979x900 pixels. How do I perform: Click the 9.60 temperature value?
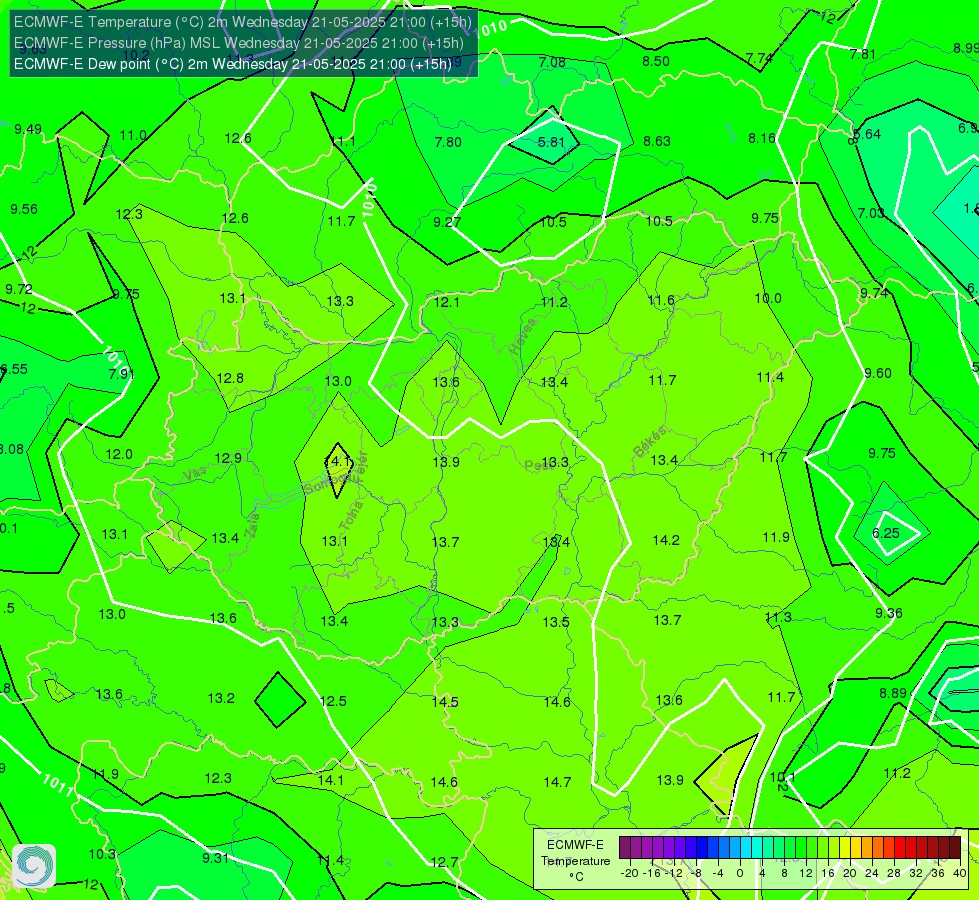coord(878,373)
